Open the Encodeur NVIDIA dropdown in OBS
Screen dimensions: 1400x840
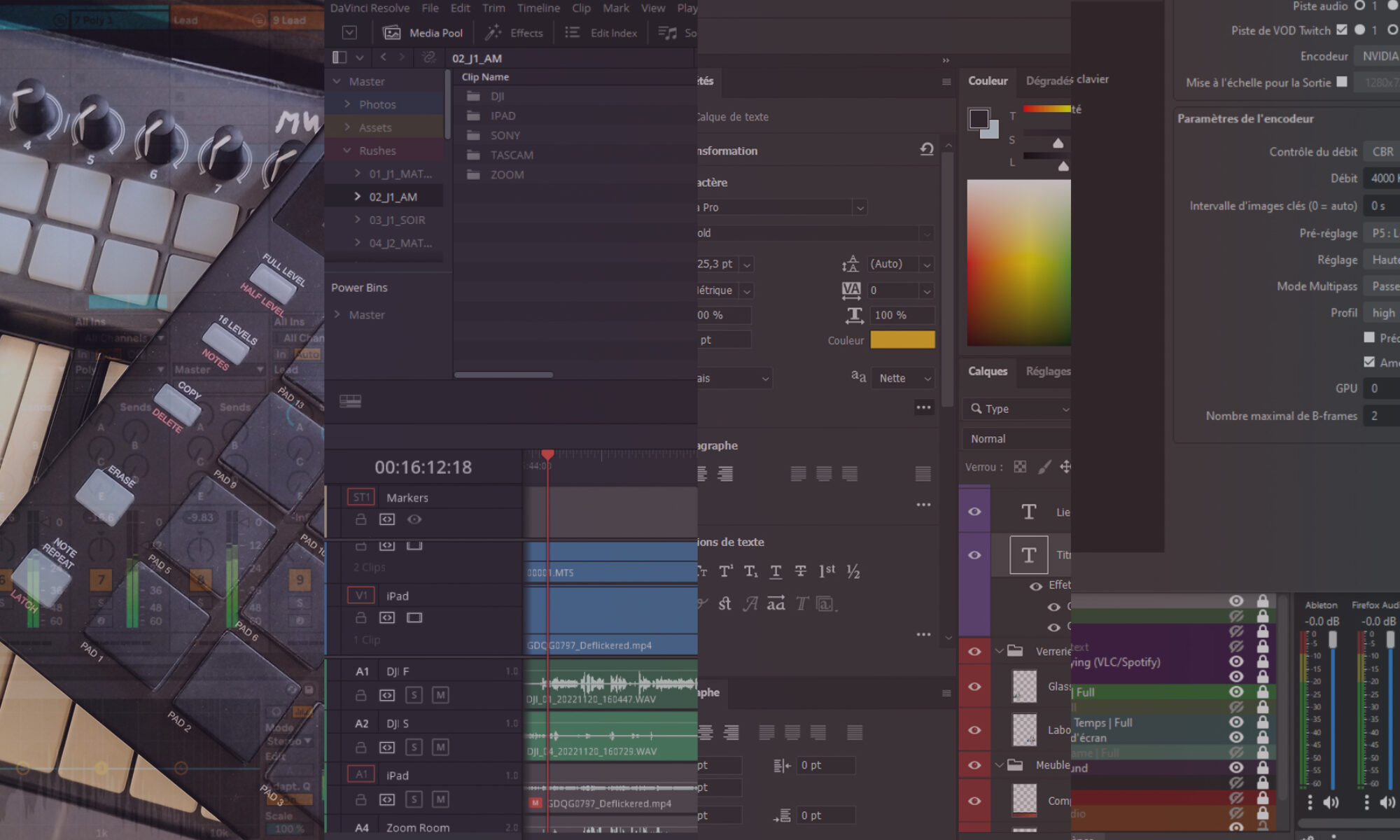tap(1376, 56)
